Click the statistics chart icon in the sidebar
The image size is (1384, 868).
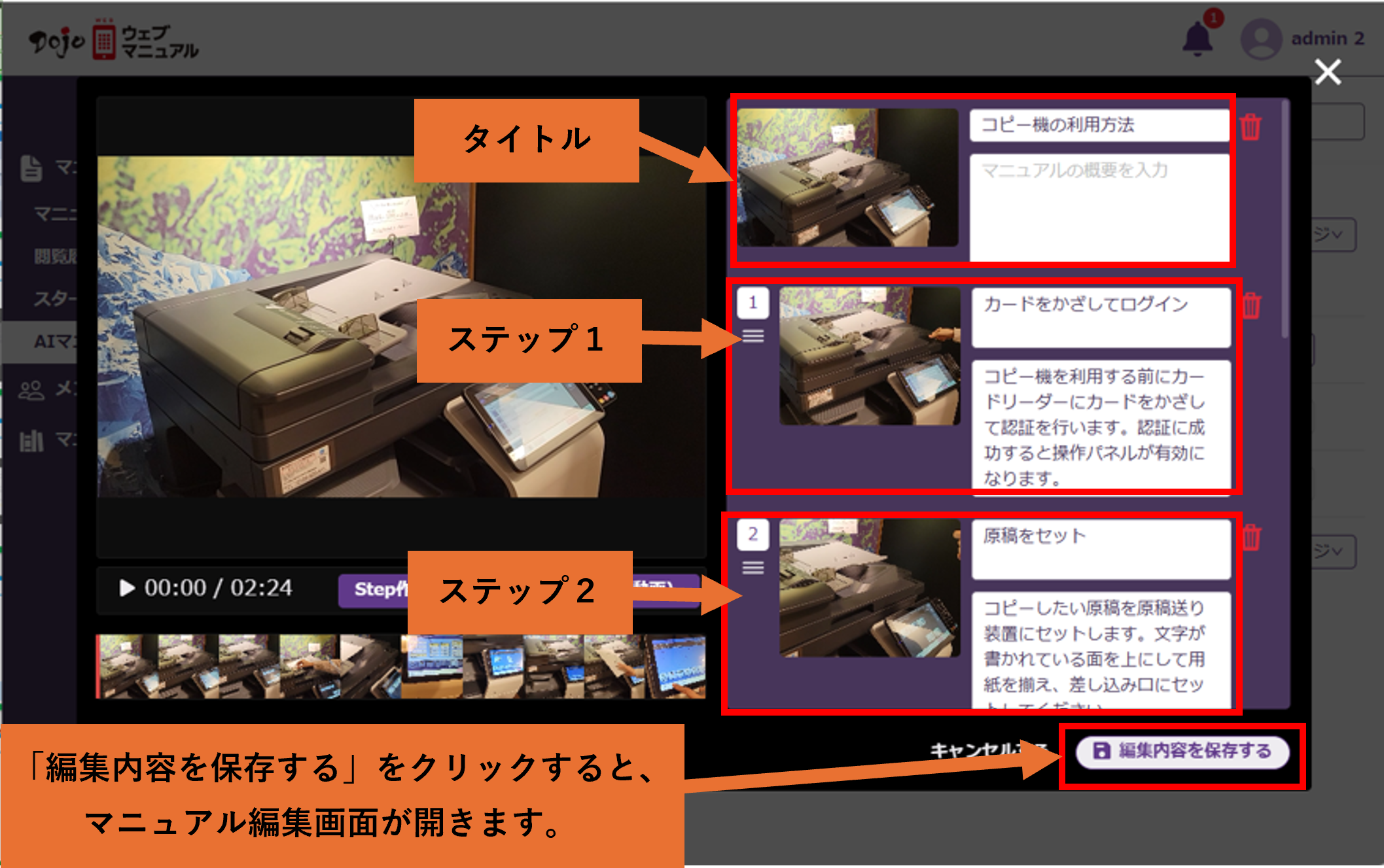pyautogui.click(x=31, y=440)
